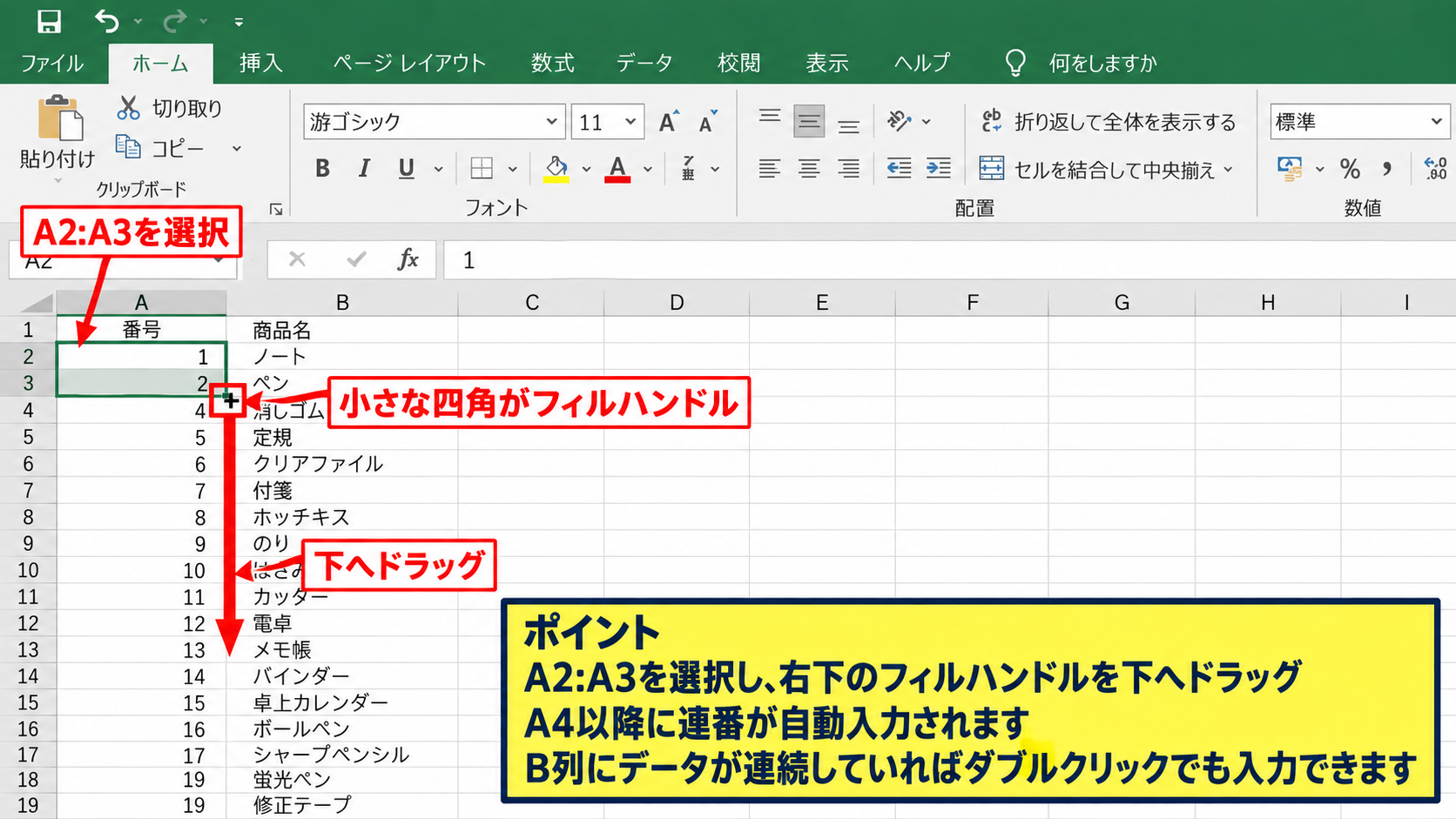
Task: Toggle Italic formatting
Action: (x=364, y=168)
